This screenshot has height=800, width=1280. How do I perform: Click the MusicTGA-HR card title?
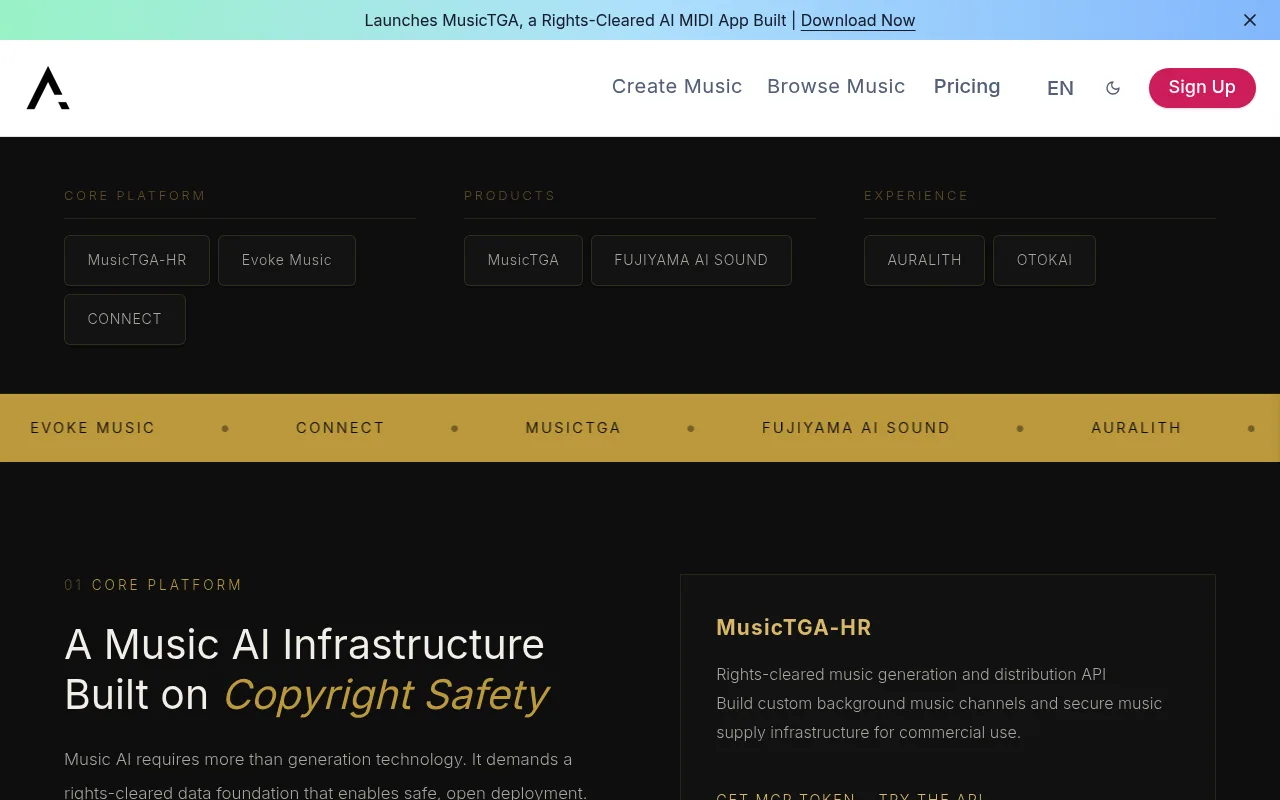pos(794,627)
